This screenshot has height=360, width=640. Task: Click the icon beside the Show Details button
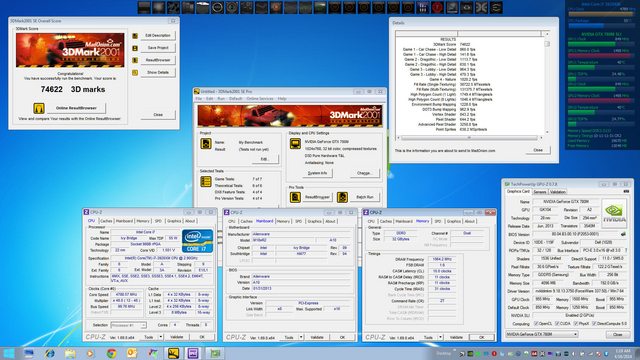click(x=135, y=73)
